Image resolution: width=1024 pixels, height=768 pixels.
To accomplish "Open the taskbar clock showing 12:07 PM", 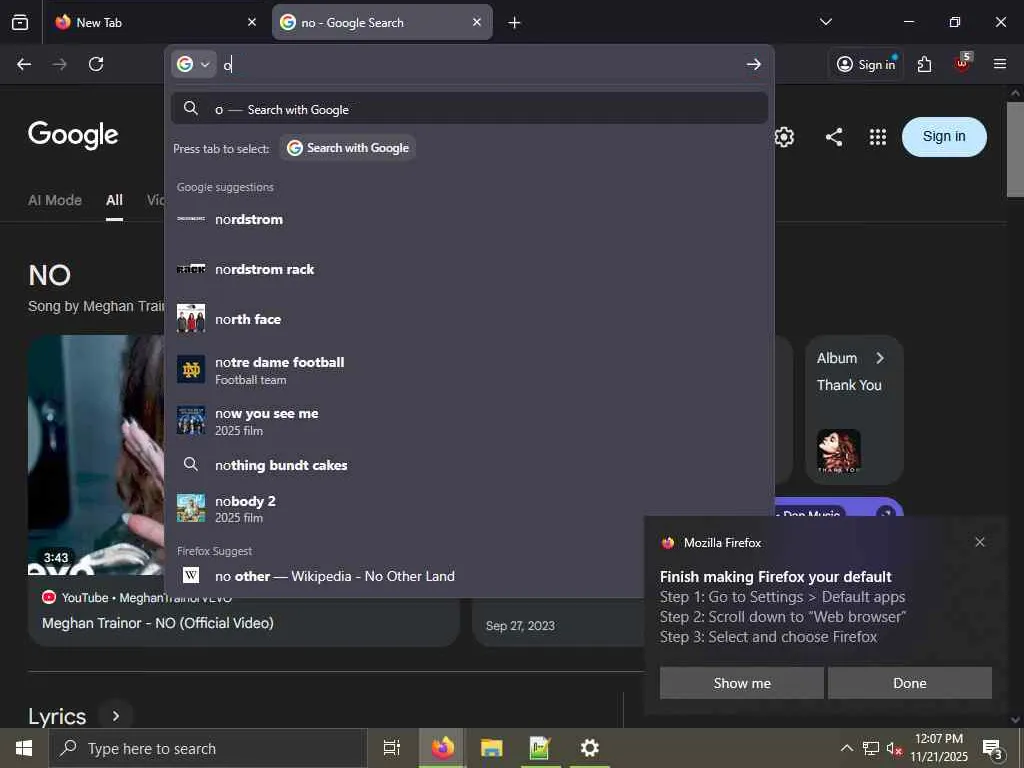I will pos(939,748).
